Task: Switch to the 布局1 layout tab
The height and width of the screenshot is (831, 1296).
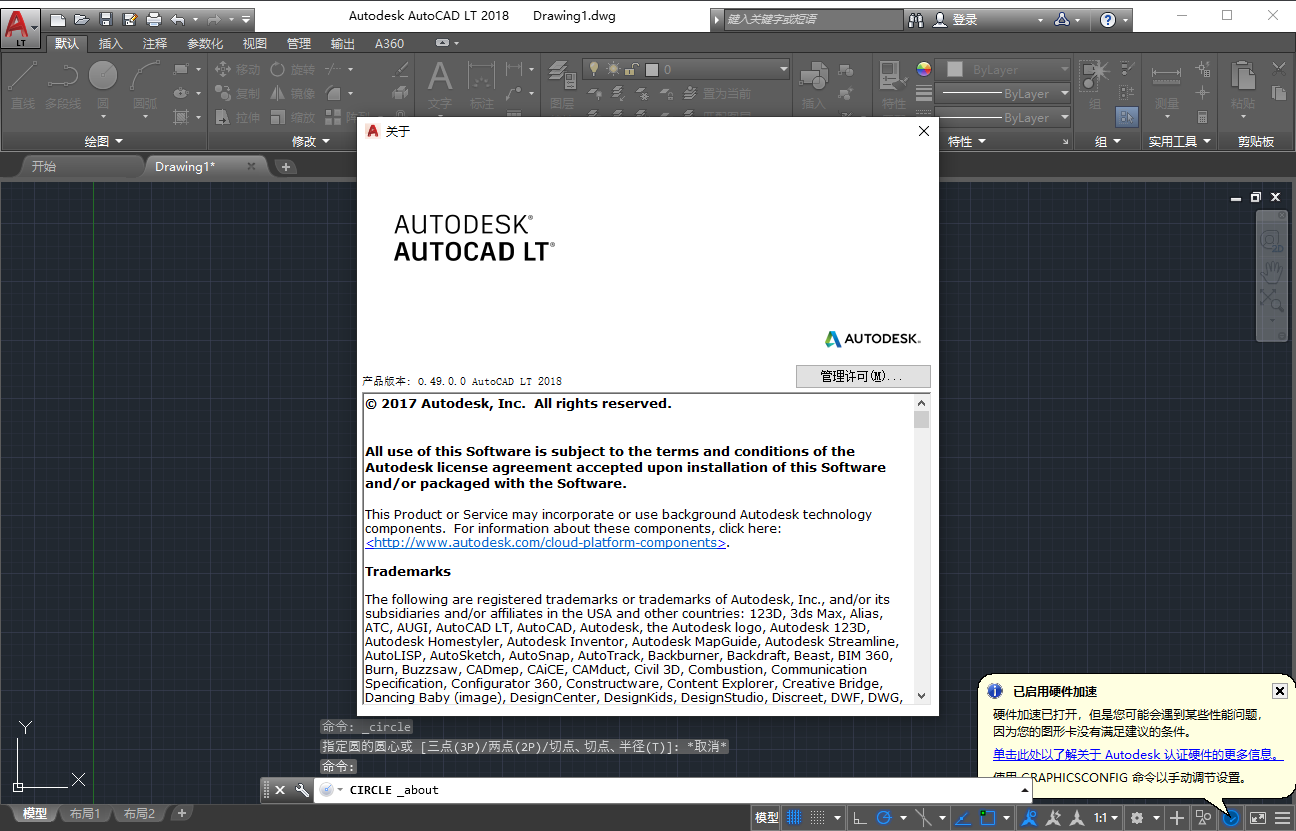Action: pyautogui.click(x=85, y=813)
